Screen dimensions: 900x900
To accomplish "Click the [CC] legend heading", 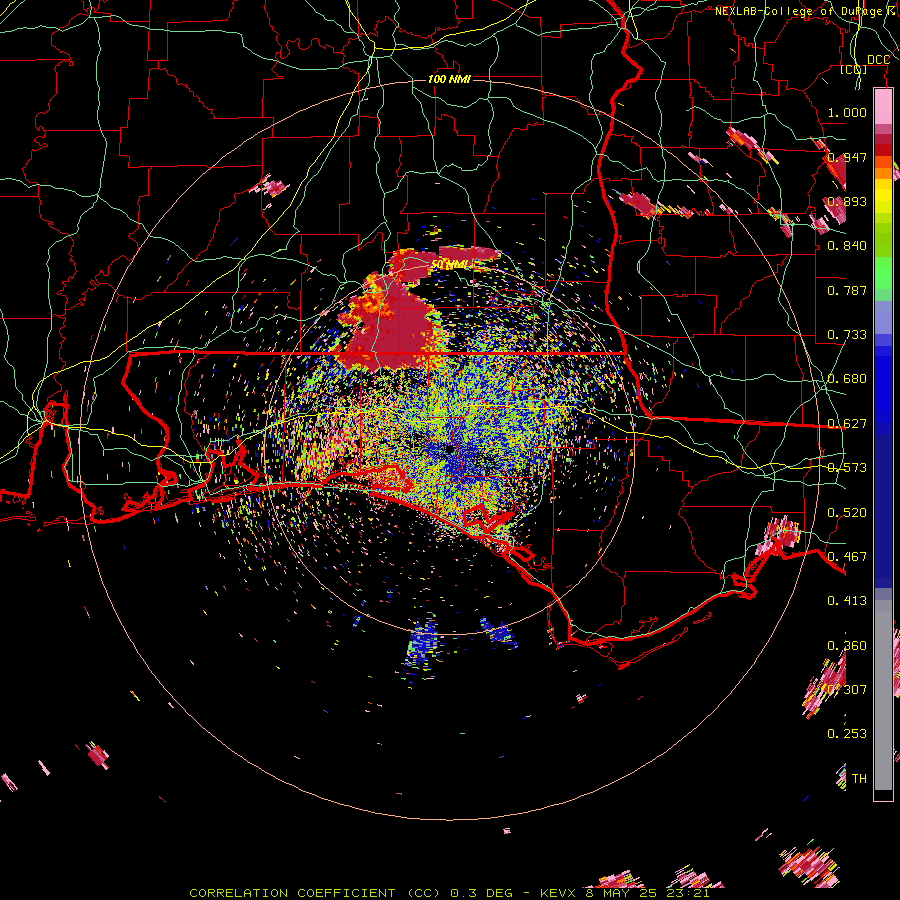I will click(x=854, y=70).
